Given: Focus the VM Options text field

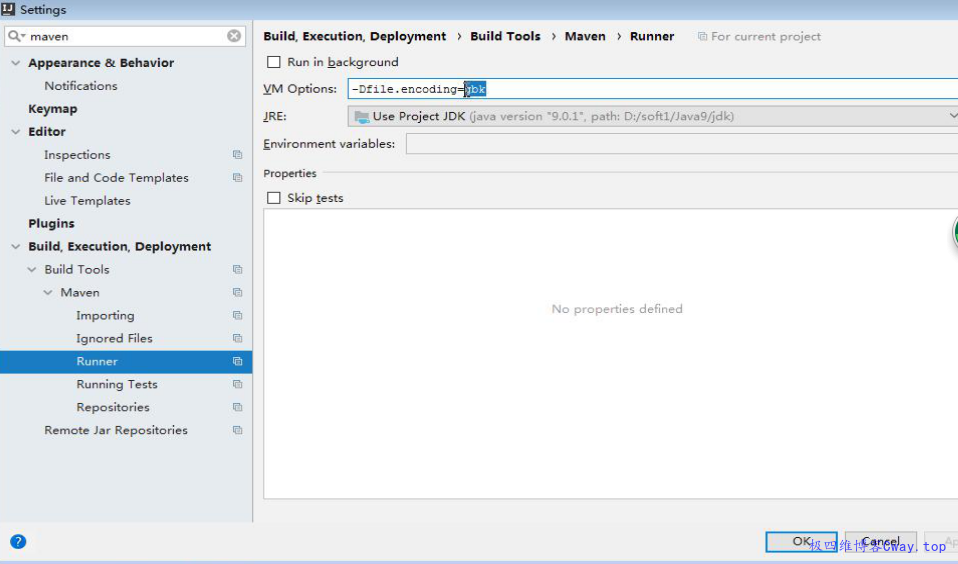Looking at the screenshot, I should (653, 89).
